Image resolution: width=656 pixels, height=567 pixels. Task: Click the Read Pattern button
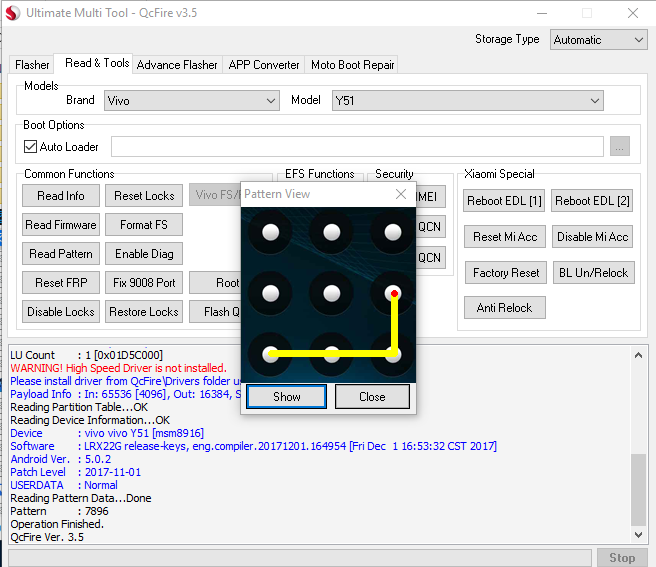click(x=61, y=254)
